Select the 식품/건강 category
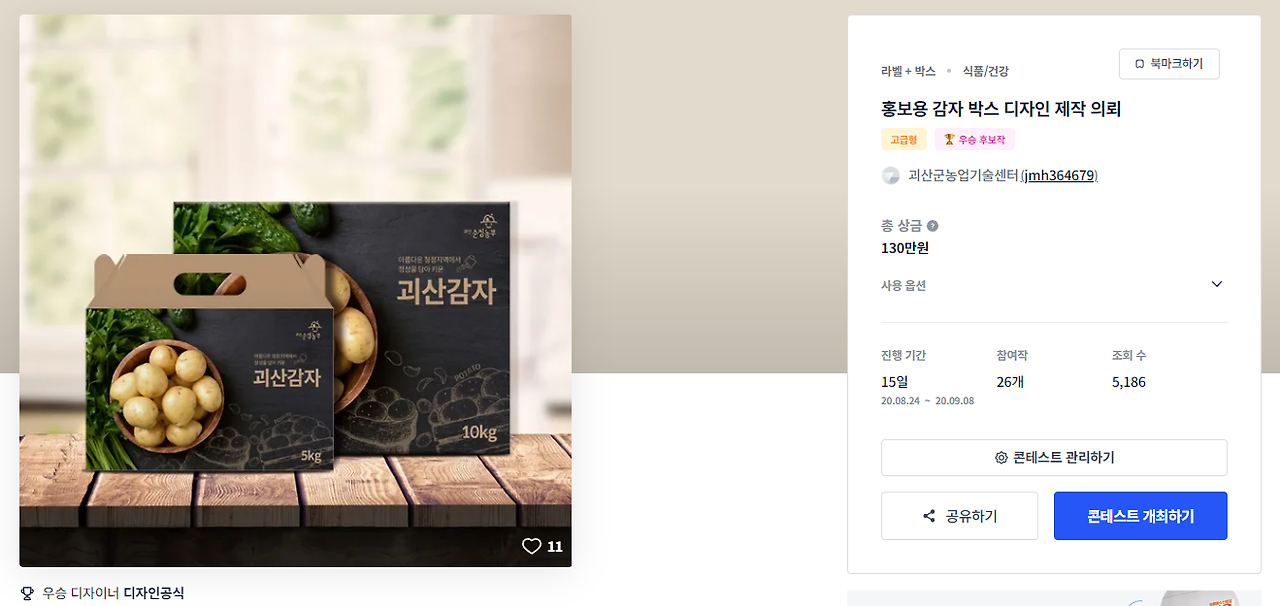Image resolution: width=1280 pixels, height=606 pixels. pyautogui.click(x=985, y=71)
